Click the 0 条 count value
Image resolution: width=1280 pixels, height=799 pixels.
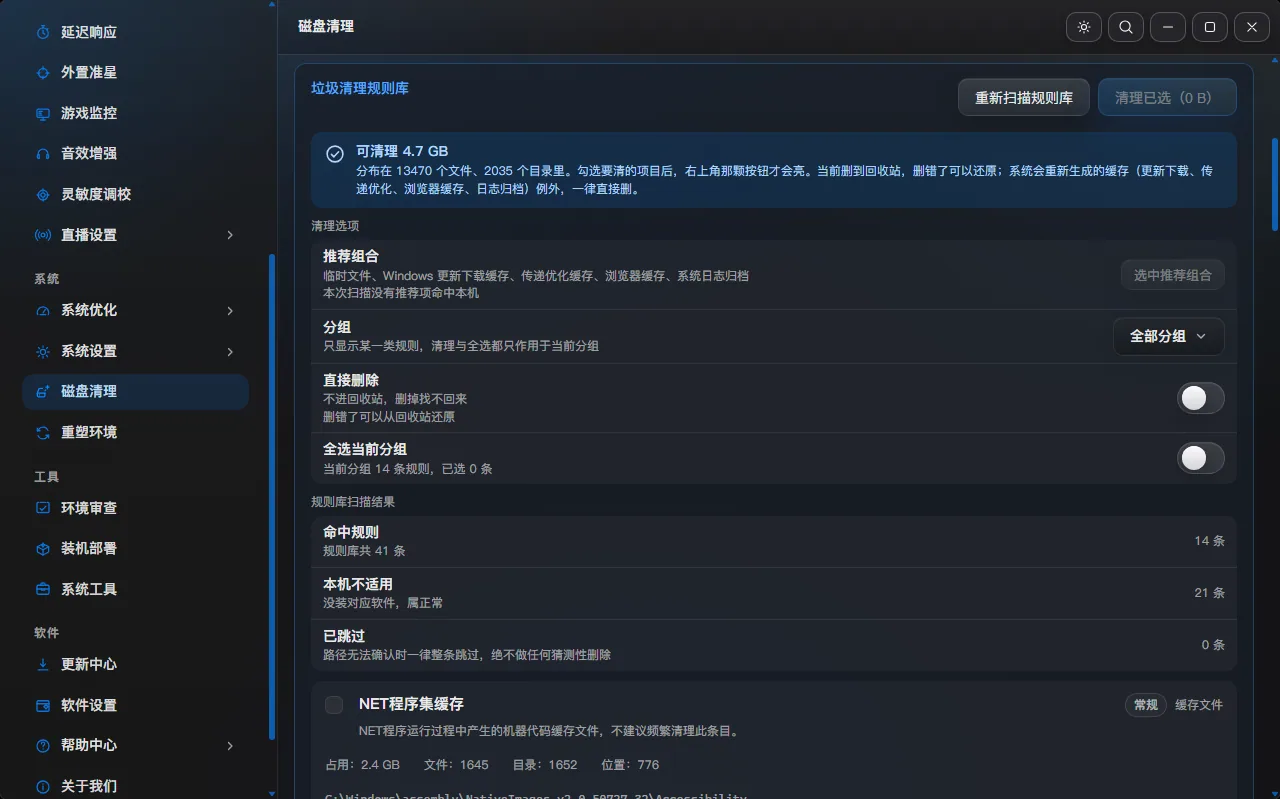point(1213,645)
